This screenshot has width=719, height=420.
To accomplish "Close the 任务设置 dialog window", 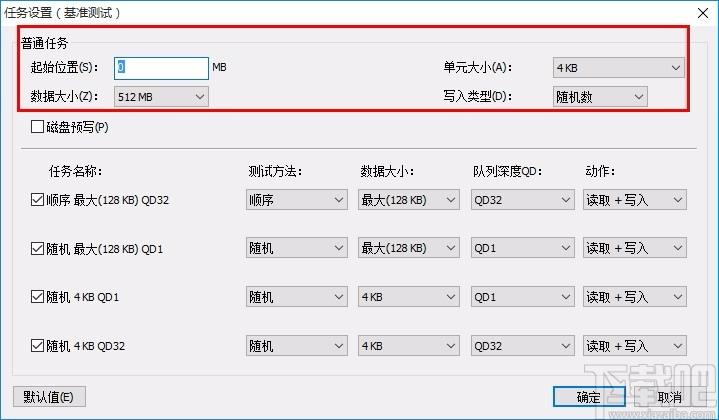I will [x=702, y=13].
